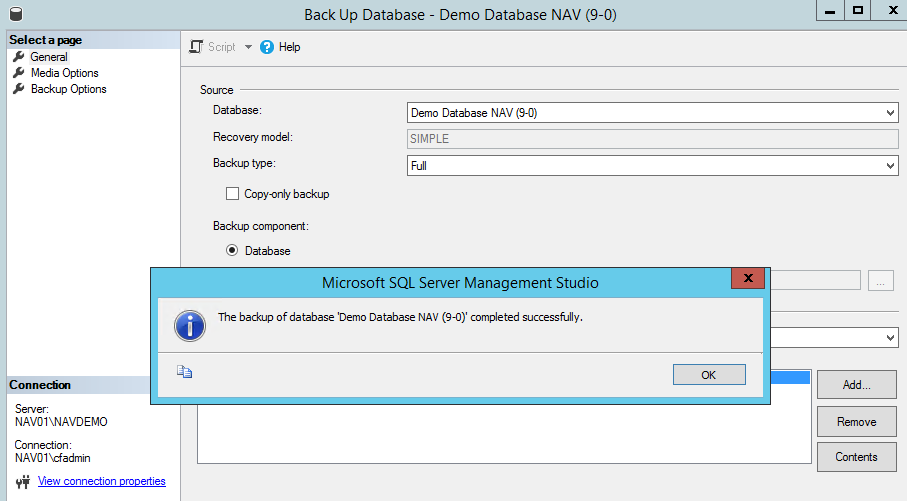The height and width of the screenshot is (501, 907).
Task: Click the Contents button
Action: 857,457
